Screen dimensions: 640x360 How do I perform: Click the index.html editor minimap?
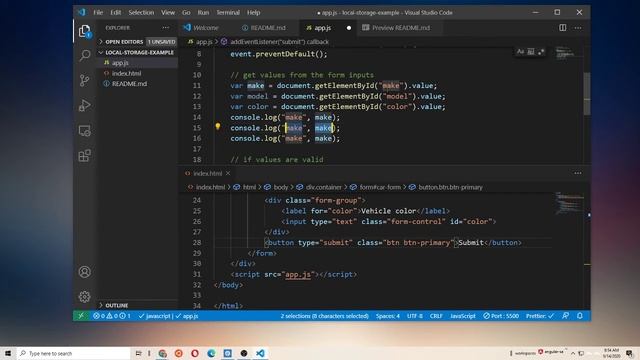click(x=569, y=202)
